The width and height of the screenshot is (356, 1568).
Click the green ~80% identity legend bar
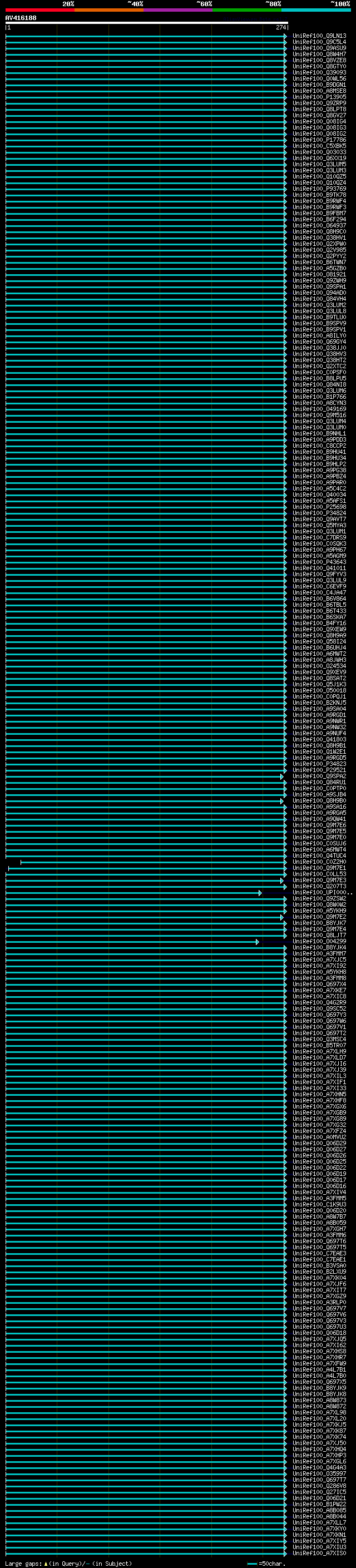click(x=247, y=10)
